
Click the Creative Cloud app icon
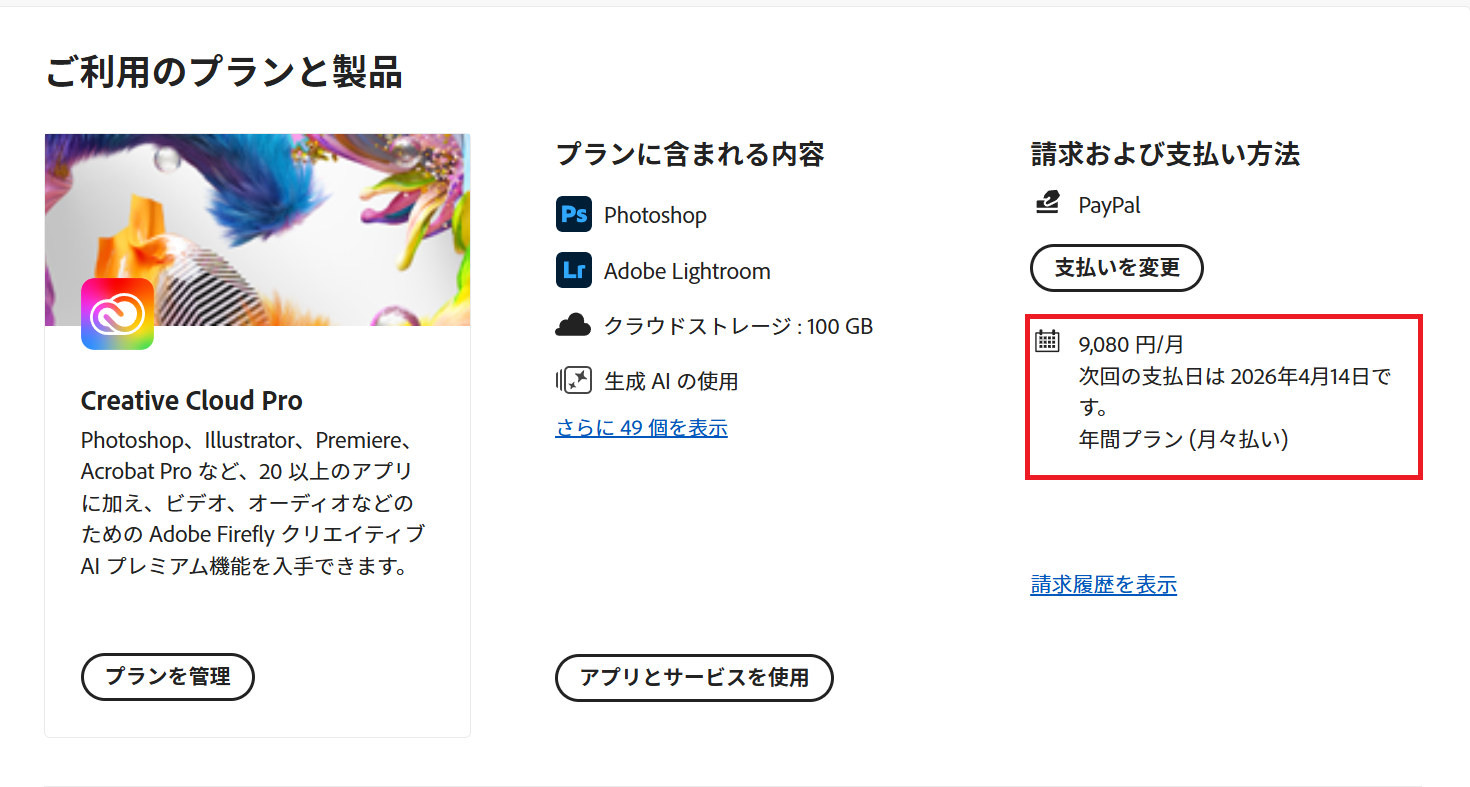pyautogui.click(x=117, y=314)
